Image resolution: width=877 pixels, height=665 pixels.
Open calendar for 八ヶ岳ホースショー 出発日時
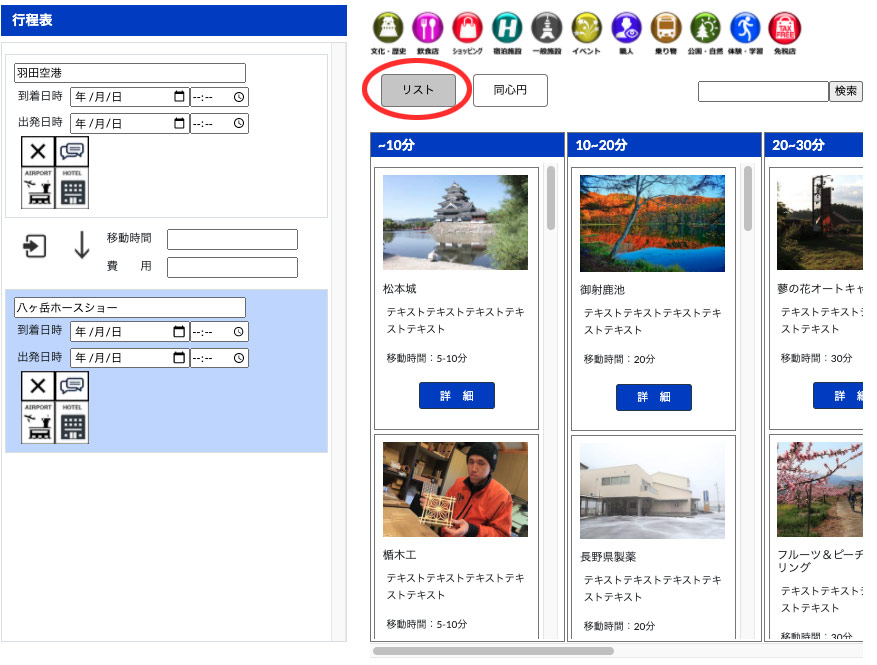tap(179, 358)
